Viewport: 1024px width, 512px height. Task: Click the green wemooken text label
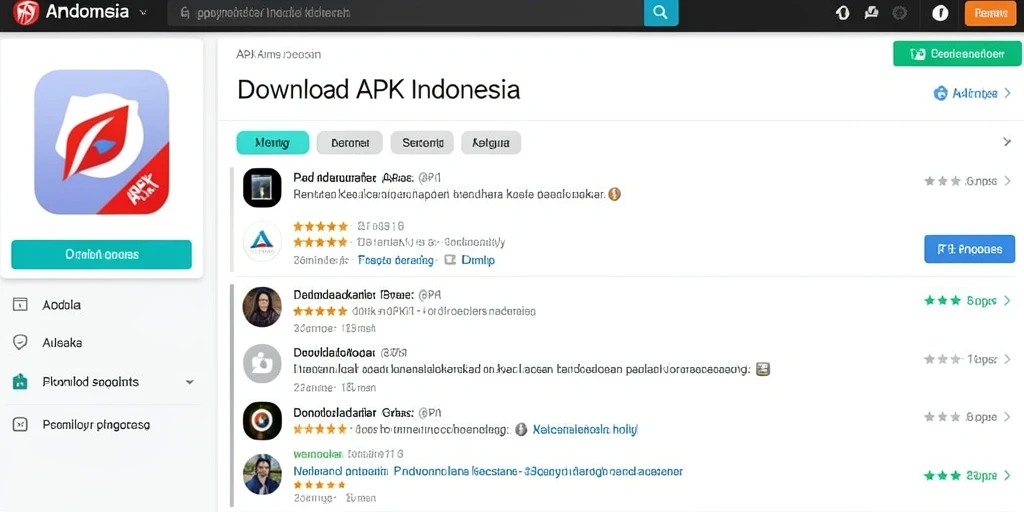[x=318, y=453]
